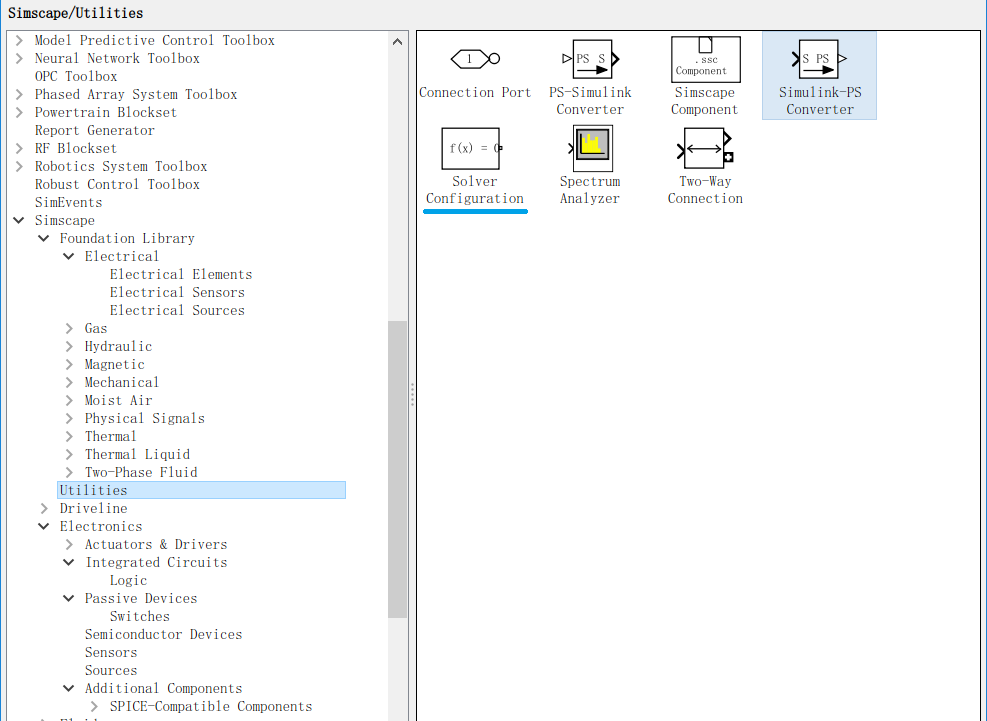Select the Simscape Component block icon
987x721 pixels.
tap(706, 59)
